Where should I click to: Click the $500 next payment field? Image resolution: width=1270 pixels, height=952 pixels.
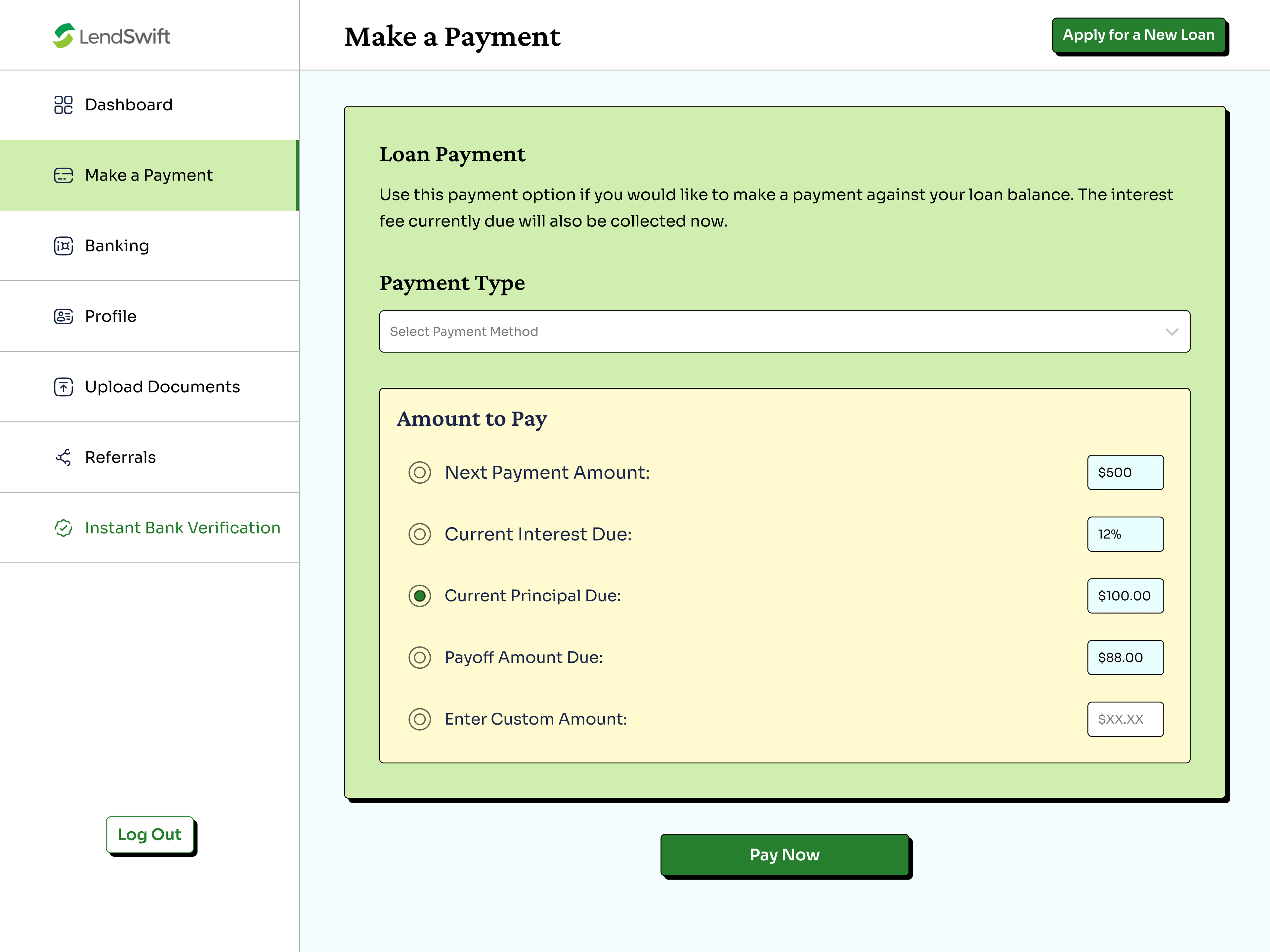[1125, 472]
